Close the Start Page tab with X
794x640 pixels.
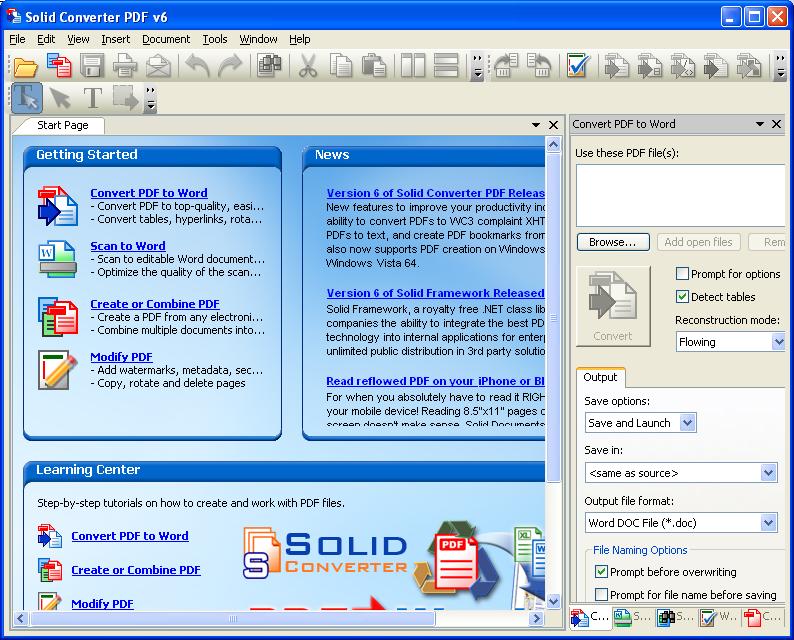553,125
